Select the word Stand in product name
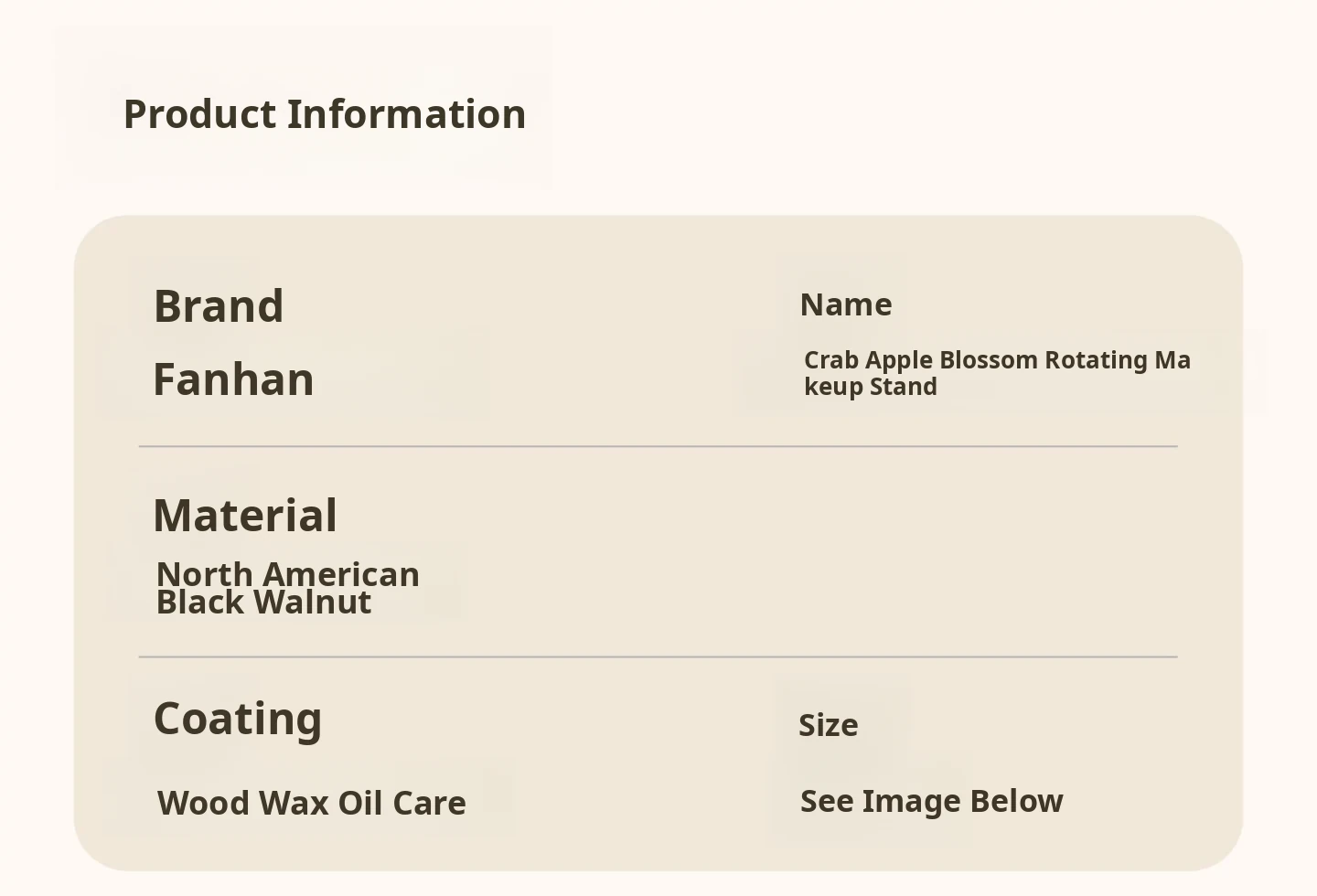The height and width of the screenshot is (896, 1317). pyautogui.click(x=903, y=387)
